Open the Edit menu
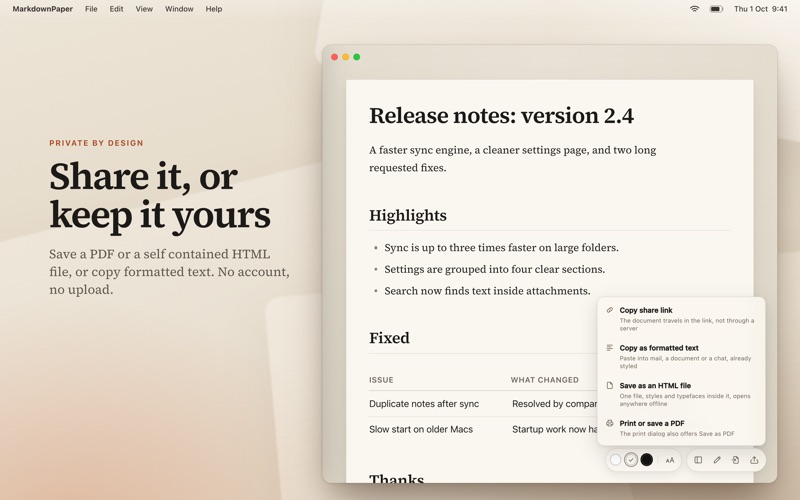Screen dimensions: 800x500 pyautogui.click(x=116, y=9)
